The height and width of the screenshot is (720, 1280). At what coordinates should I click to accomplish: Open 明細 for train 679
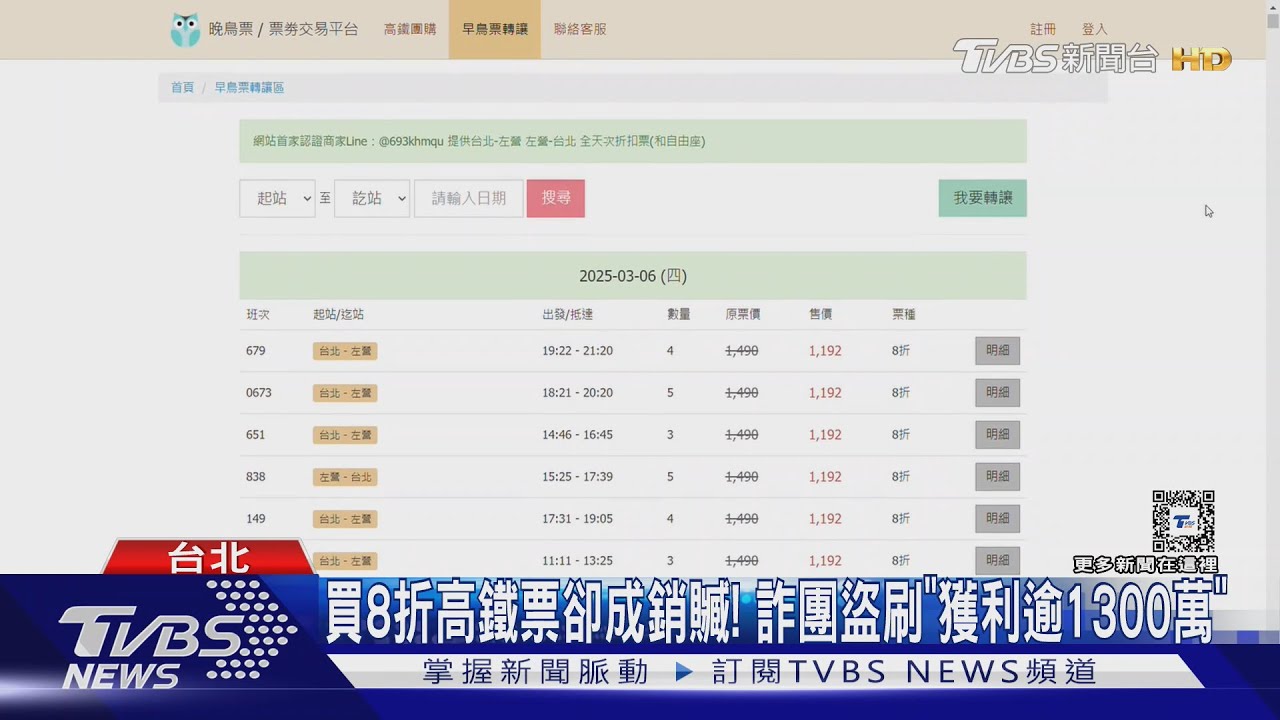[x=998, y=351]
